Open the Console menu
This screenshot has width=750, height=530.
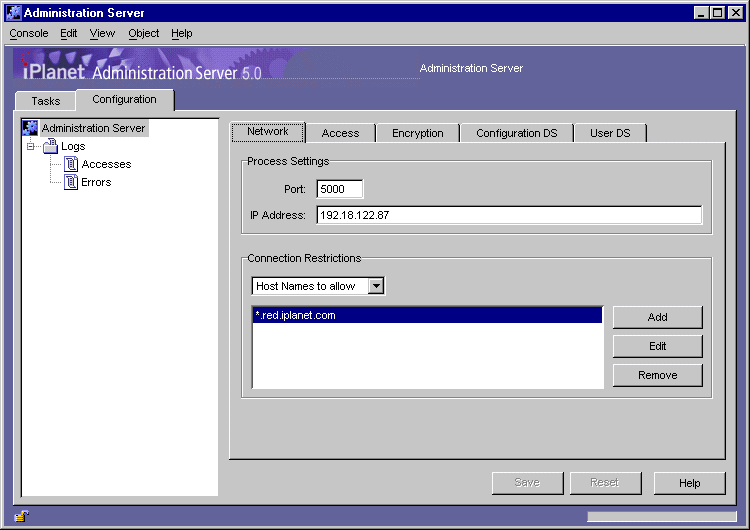pyautogui.click(x=29, y=33)
